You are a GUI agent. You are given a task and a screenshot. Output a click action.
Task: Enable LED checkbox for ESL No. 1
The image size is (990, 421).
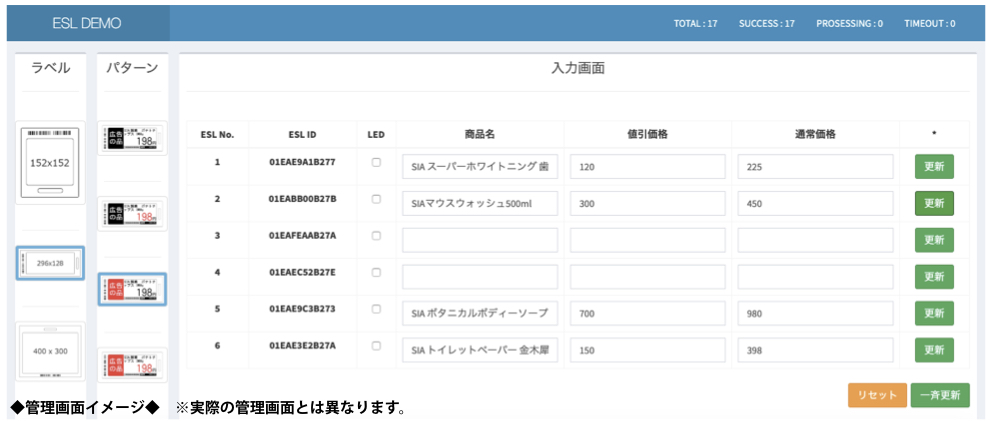click(x=376, y=162)
